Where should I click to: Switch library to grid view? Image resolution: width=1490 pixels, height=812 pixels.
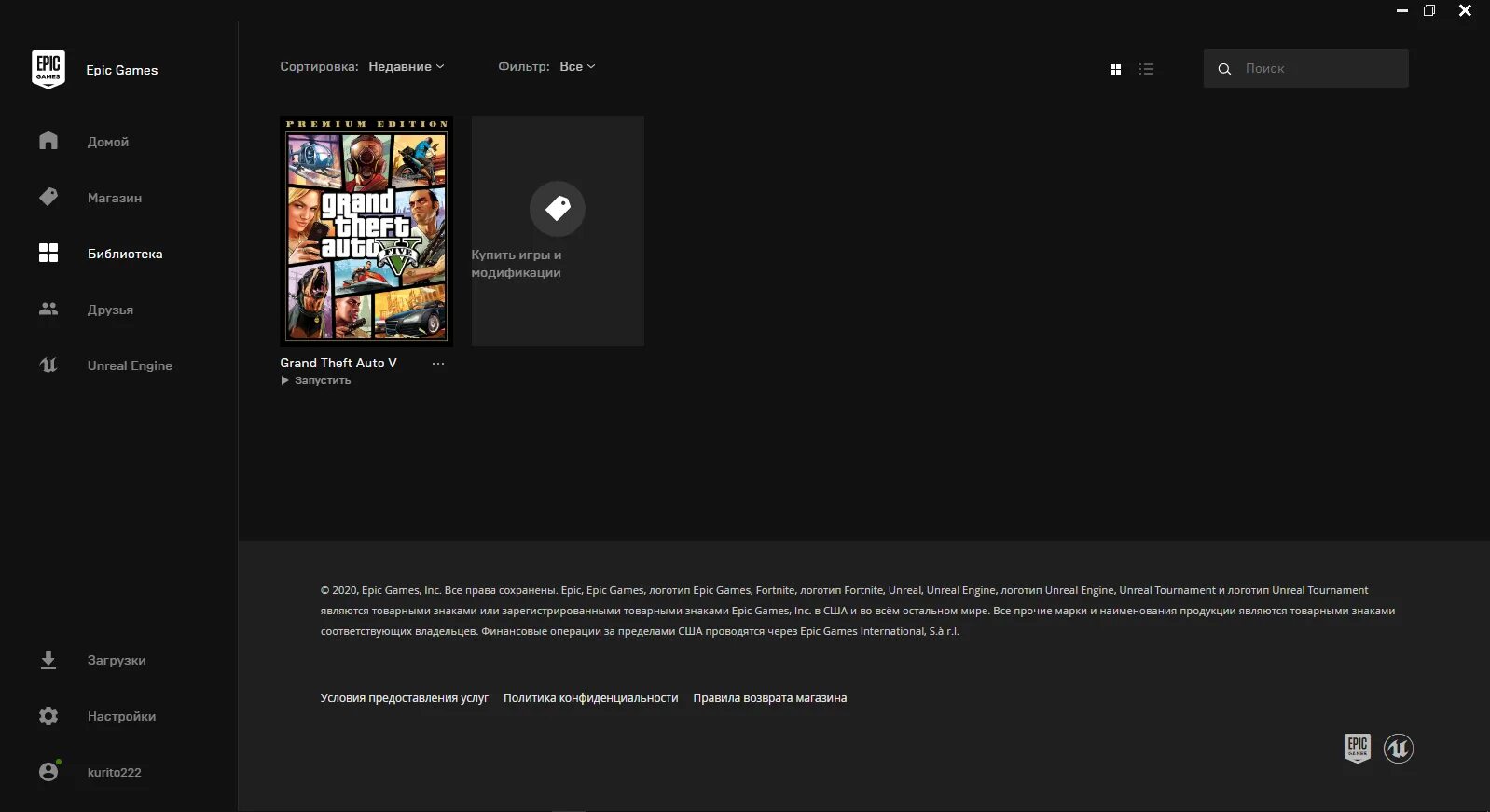tap(1115, 69)
